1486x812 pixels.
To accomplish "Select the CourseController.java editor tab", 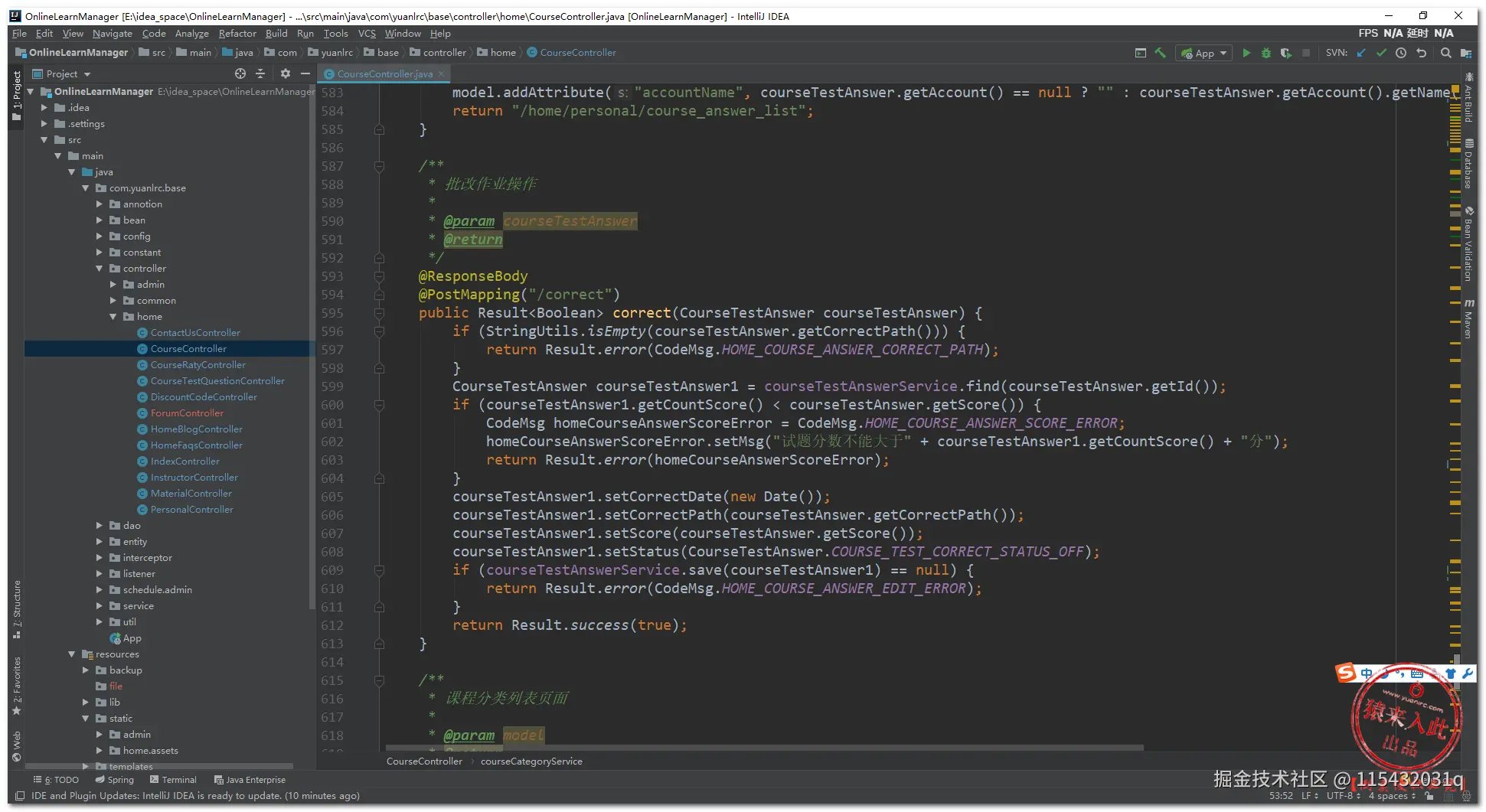I will [384, 74].
